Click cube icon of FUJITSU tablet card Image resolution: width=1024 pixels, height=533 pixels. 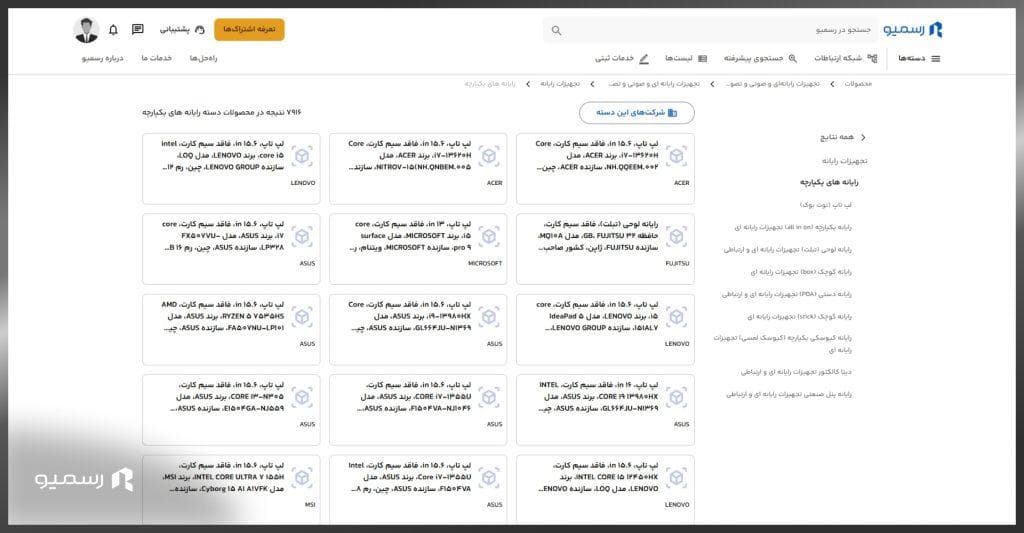(x=677, y=236)
